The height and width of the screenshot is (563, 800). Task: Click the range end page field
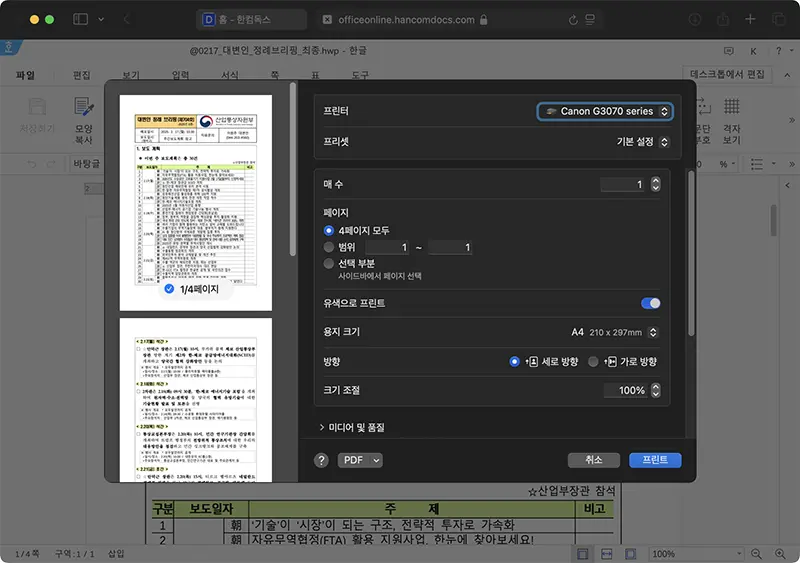(450, 248)
